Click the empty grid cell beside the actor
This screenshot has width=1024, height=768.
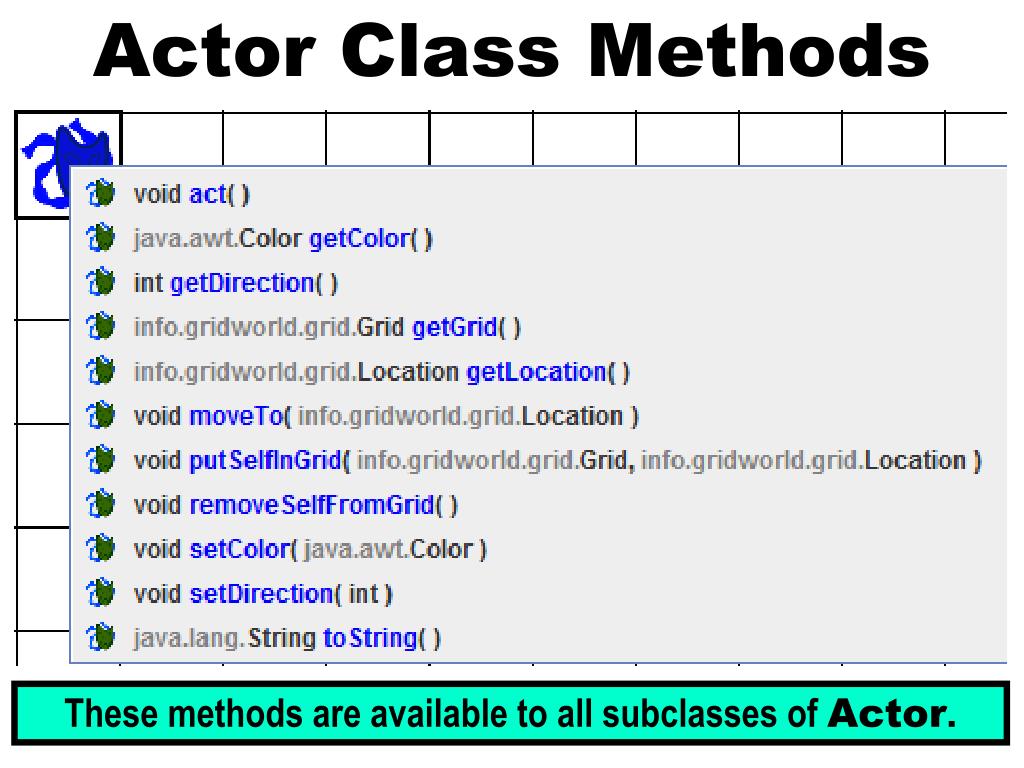[x=172, y=139]
